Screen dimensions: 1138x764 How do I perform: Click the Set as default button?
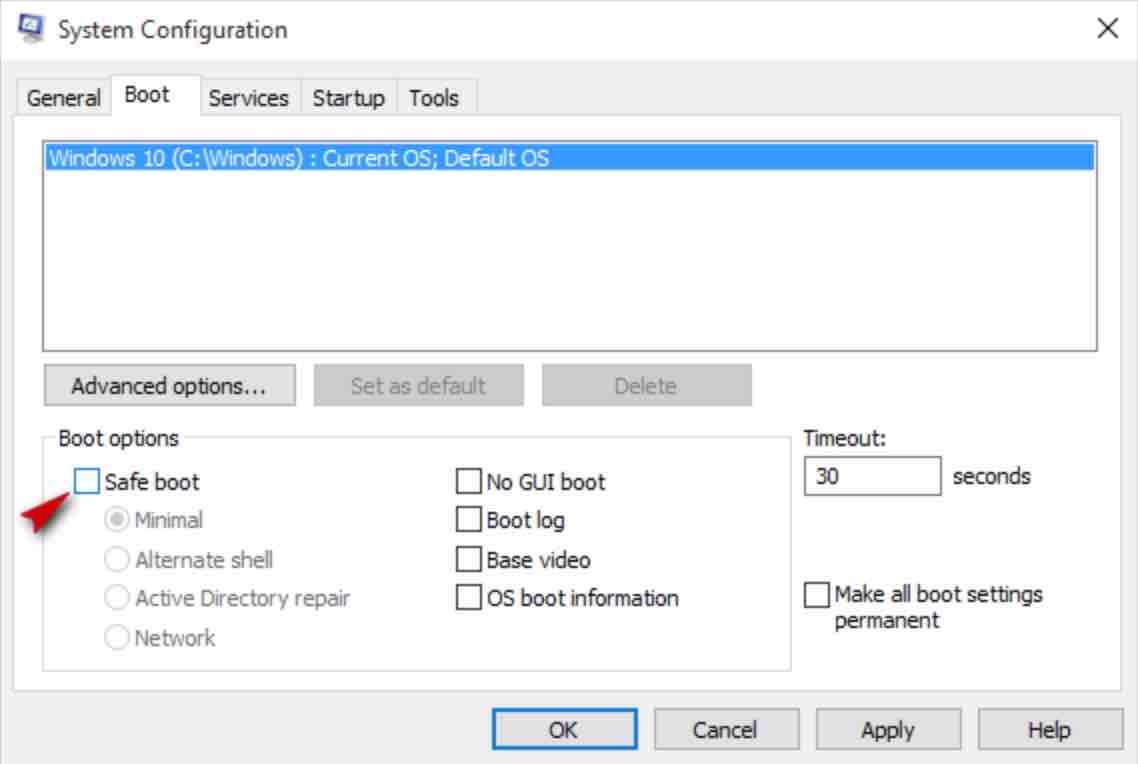point(418,385)
